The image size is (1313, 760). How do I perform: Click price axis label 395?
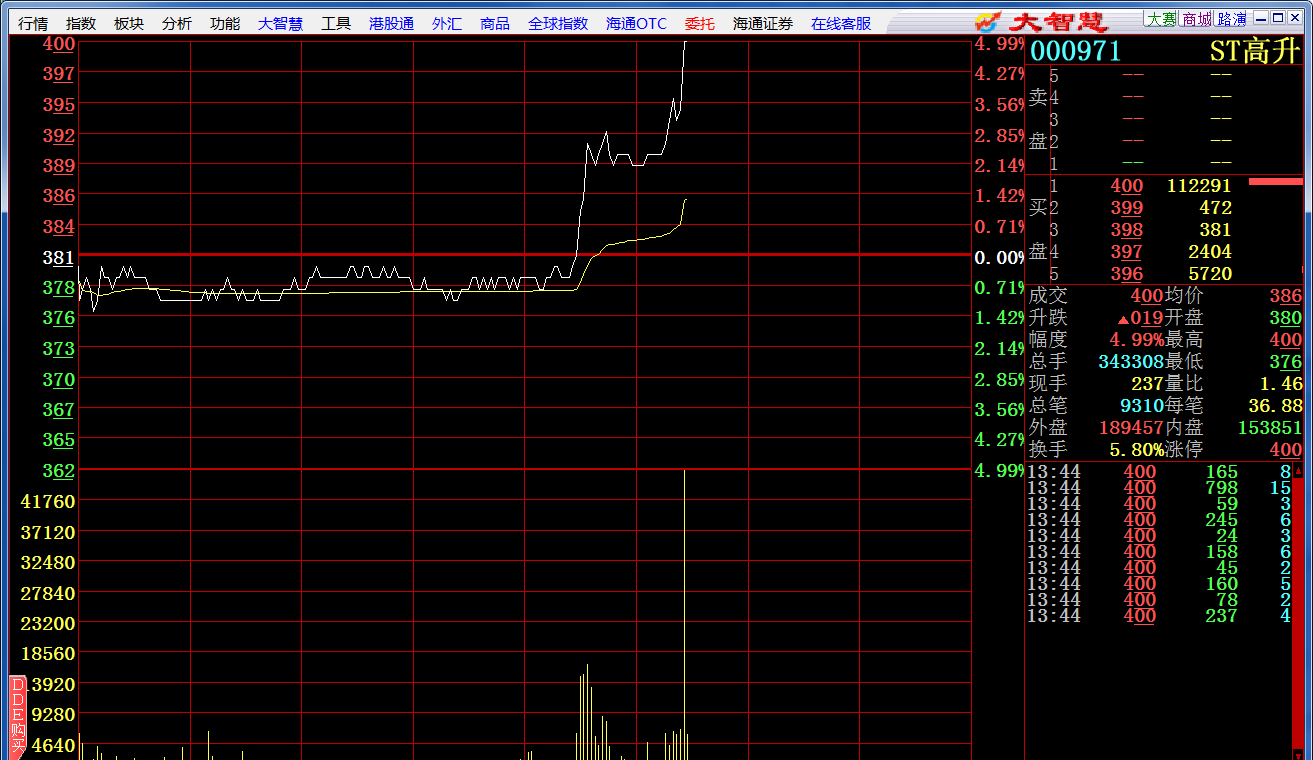click(x=58, y=105)
